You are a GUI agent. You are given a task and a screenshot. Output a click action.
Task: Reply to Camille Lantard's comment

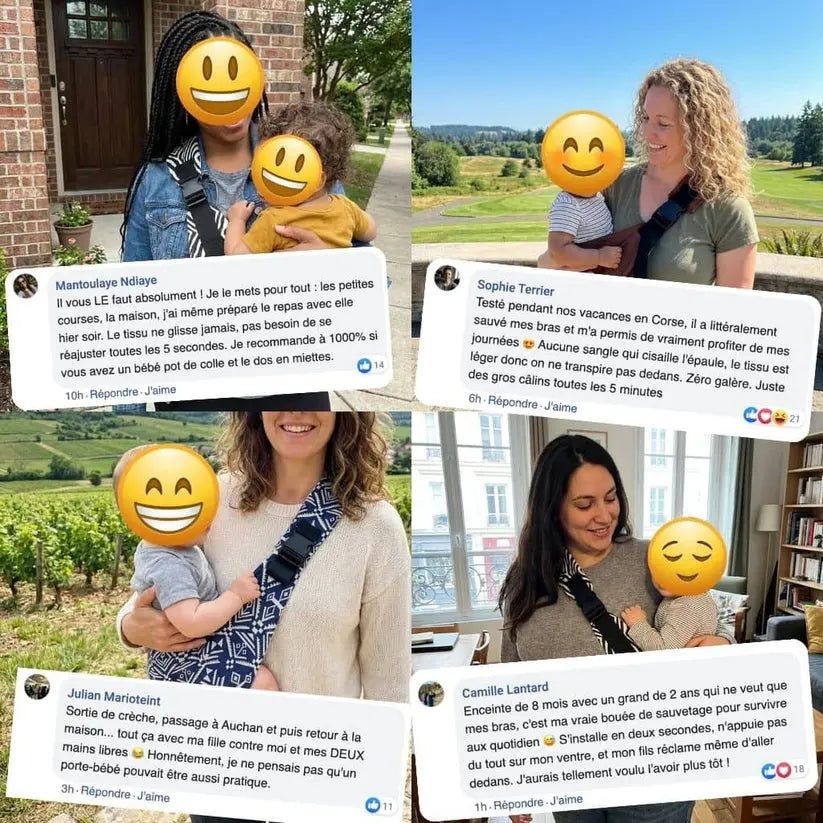tap(518, 804)
